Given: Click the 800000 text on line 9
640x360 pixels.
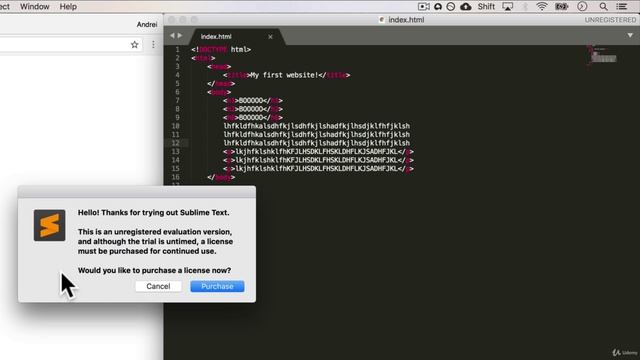Looking at the screenshot, I should [251, 118].
